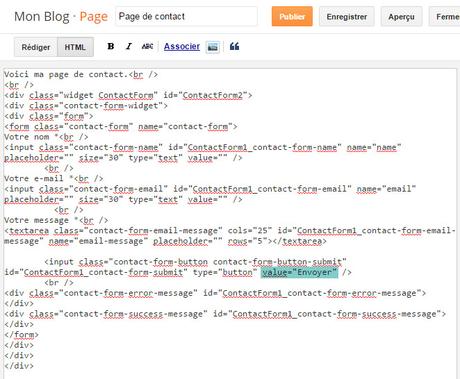Insert blockquote with the quote marks icon
The width and height of the screenshot is (460, 379).
(x=234, y=46)
